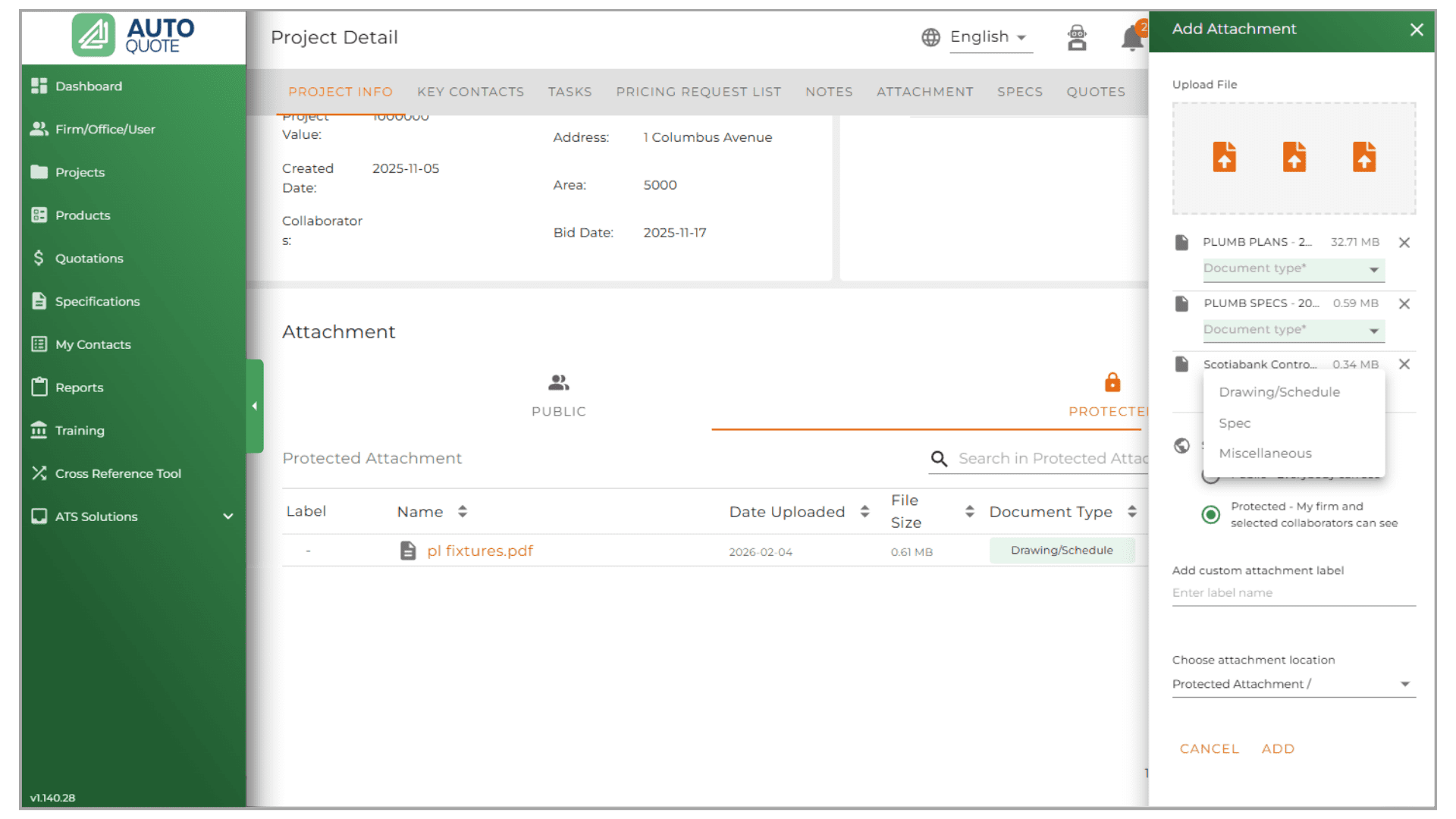Open Document type dropdown for PLUMB PLANS
Viewport: 1456px width, 819px height.
click(1293, 269)
